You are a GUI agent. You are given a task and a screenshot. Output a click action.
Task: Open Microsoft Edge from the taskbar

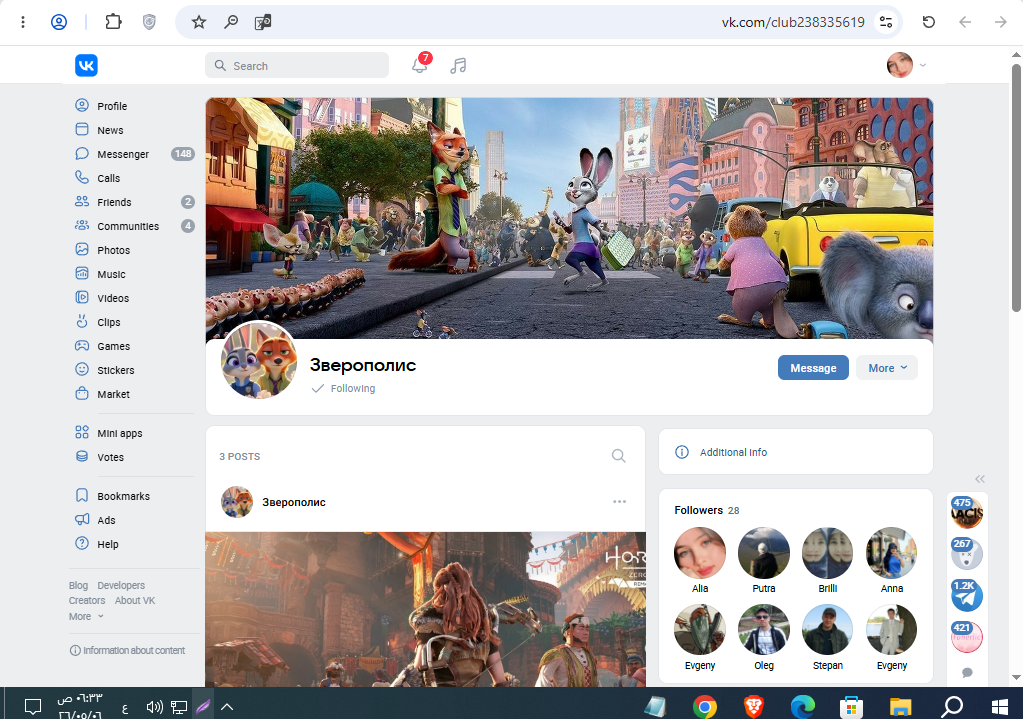802,706
